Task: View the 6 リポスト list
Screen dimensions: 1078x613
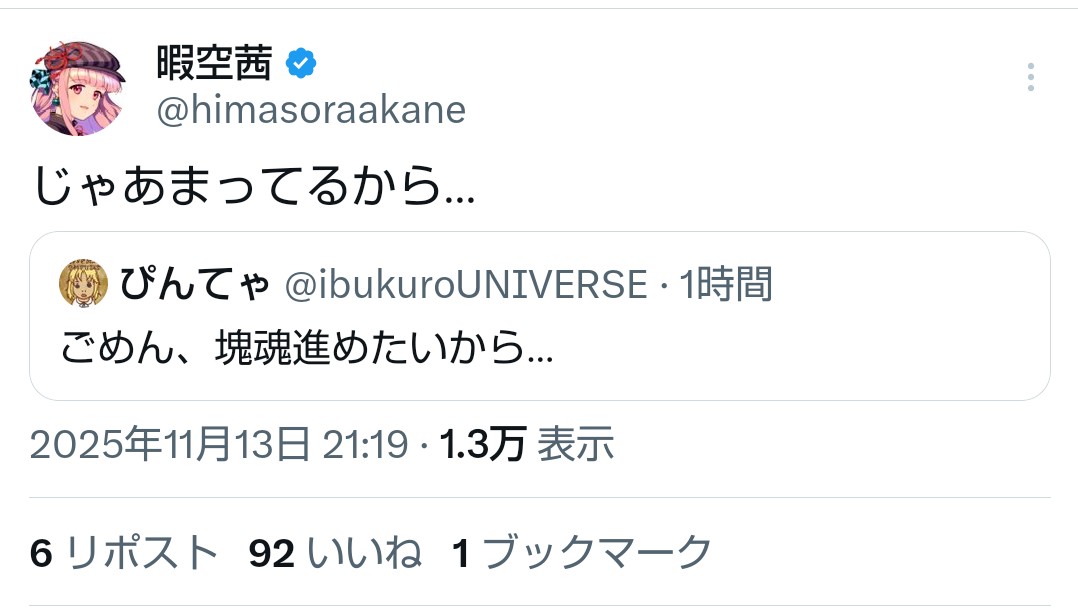Action: 125,552
